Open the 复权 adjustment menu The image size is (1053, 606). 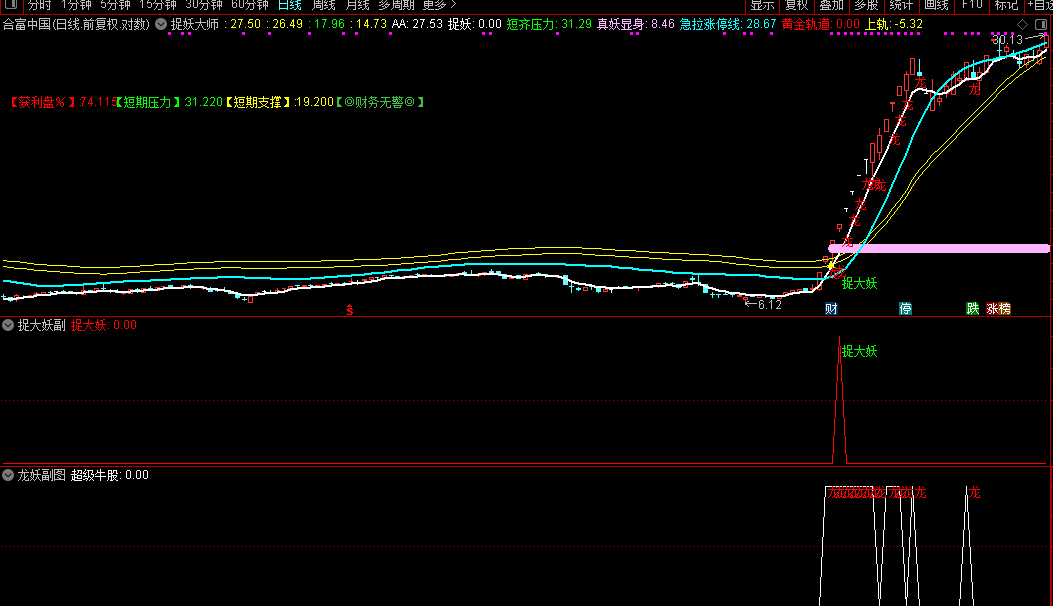[796, 5]
